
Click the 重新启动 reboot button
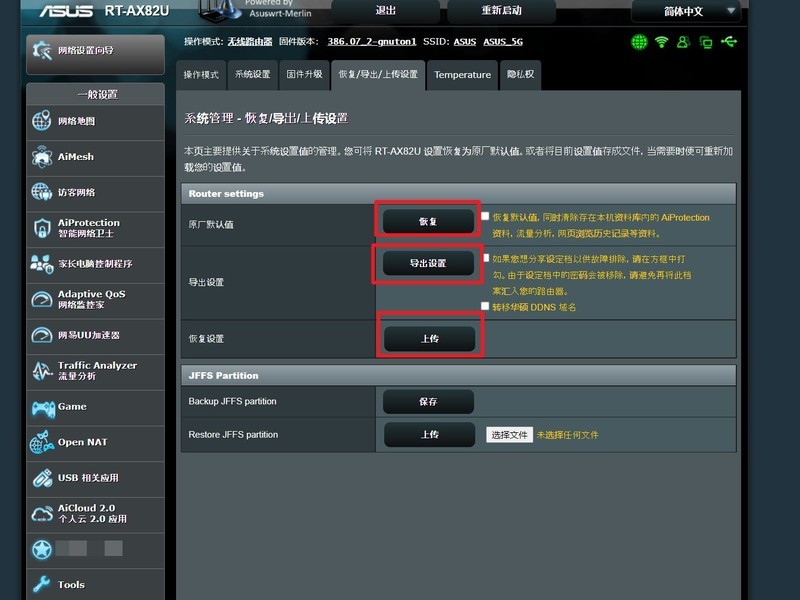(x=502, y=11)
